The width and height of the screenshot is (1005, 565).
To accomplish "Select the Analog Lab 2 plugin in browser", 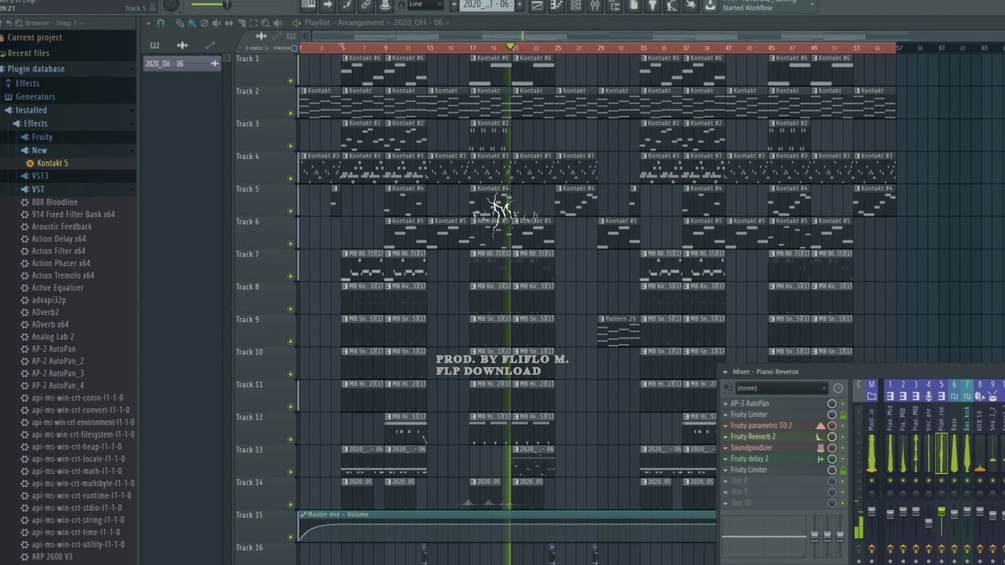I will click(x=53, y=337).
